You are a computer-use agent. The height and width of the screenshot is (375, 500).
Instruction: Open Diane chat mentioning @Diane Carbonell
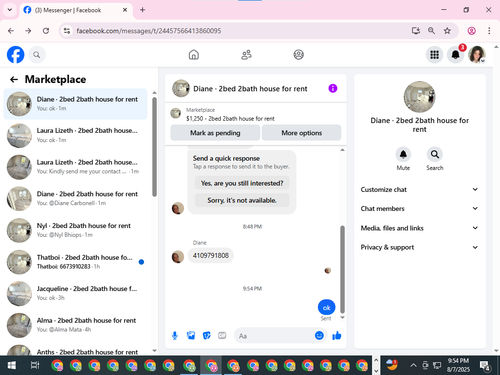pyautogui.click(x=76, y=198)
